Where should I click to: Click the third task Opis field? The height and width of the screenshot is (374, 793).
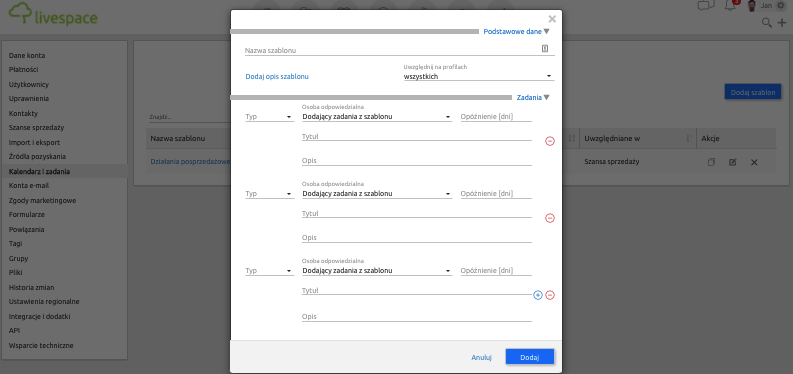tap(417, 317)
